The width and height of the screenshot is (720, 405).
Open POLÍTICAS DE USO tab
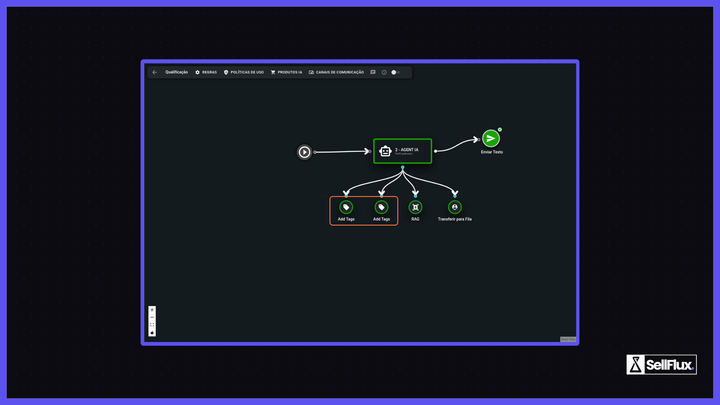click(244, 73)
